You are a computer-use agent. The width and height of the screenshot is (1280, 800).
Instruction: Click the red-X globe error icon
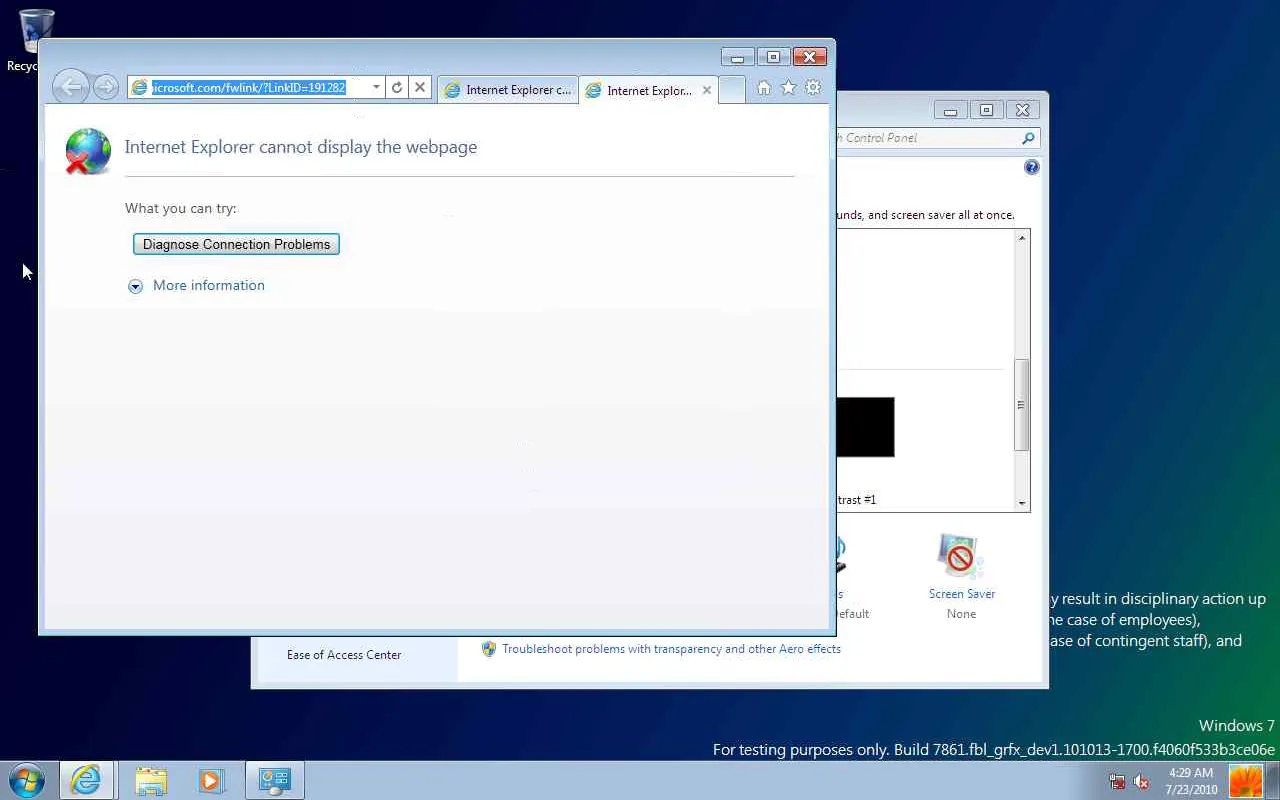88,151
